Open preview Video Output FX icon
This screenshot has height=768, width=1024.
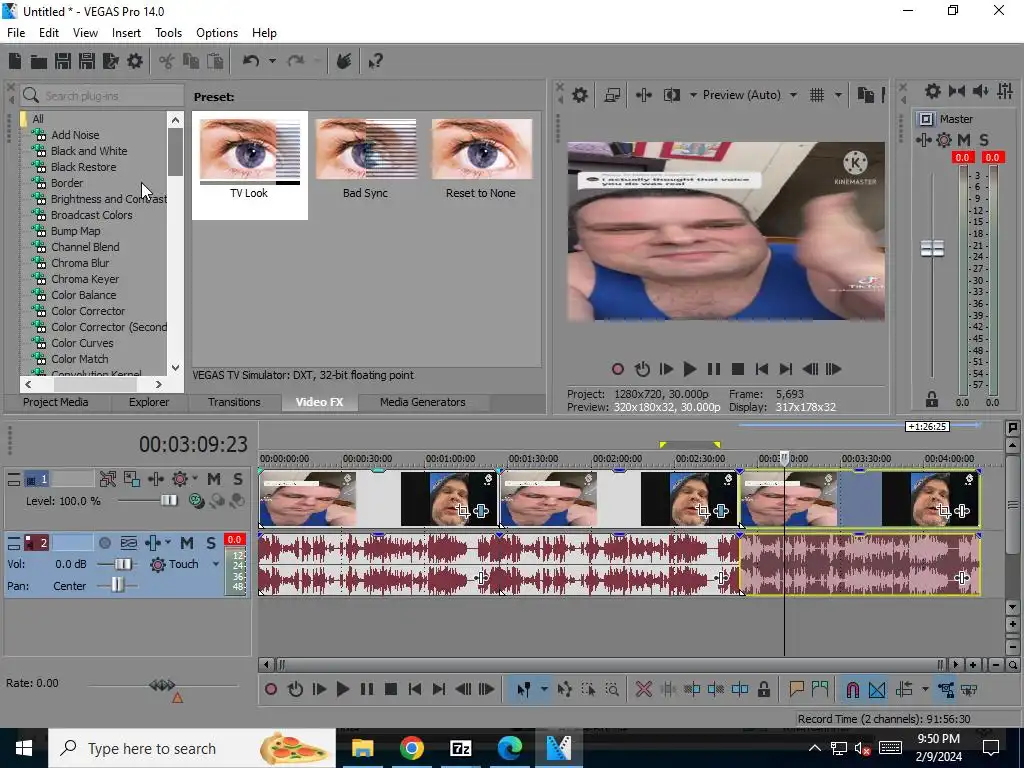point(643,95)
